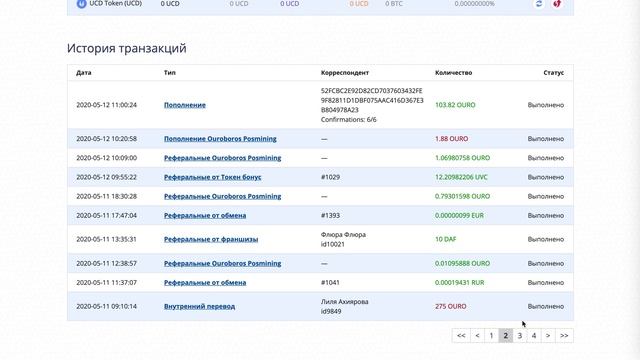
Task: Click the Корреспондент column header
Action: pos(344,73)
